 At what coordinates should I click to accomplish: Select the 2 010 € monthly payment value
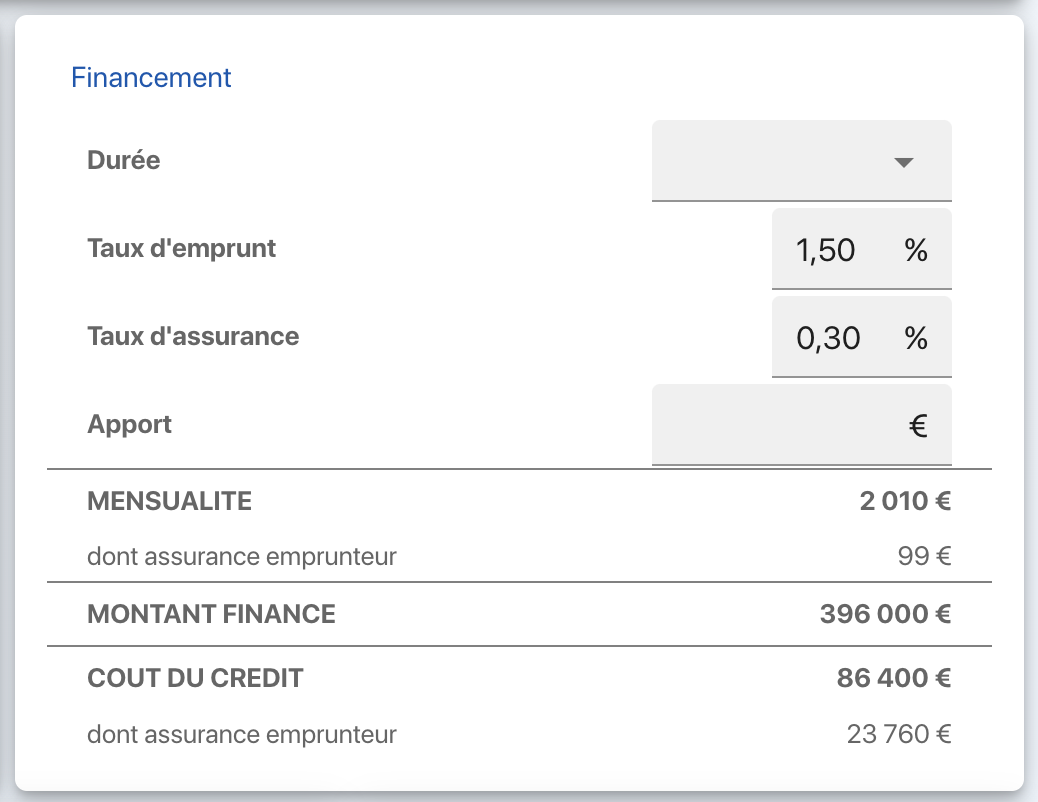(x=904, y=501)
